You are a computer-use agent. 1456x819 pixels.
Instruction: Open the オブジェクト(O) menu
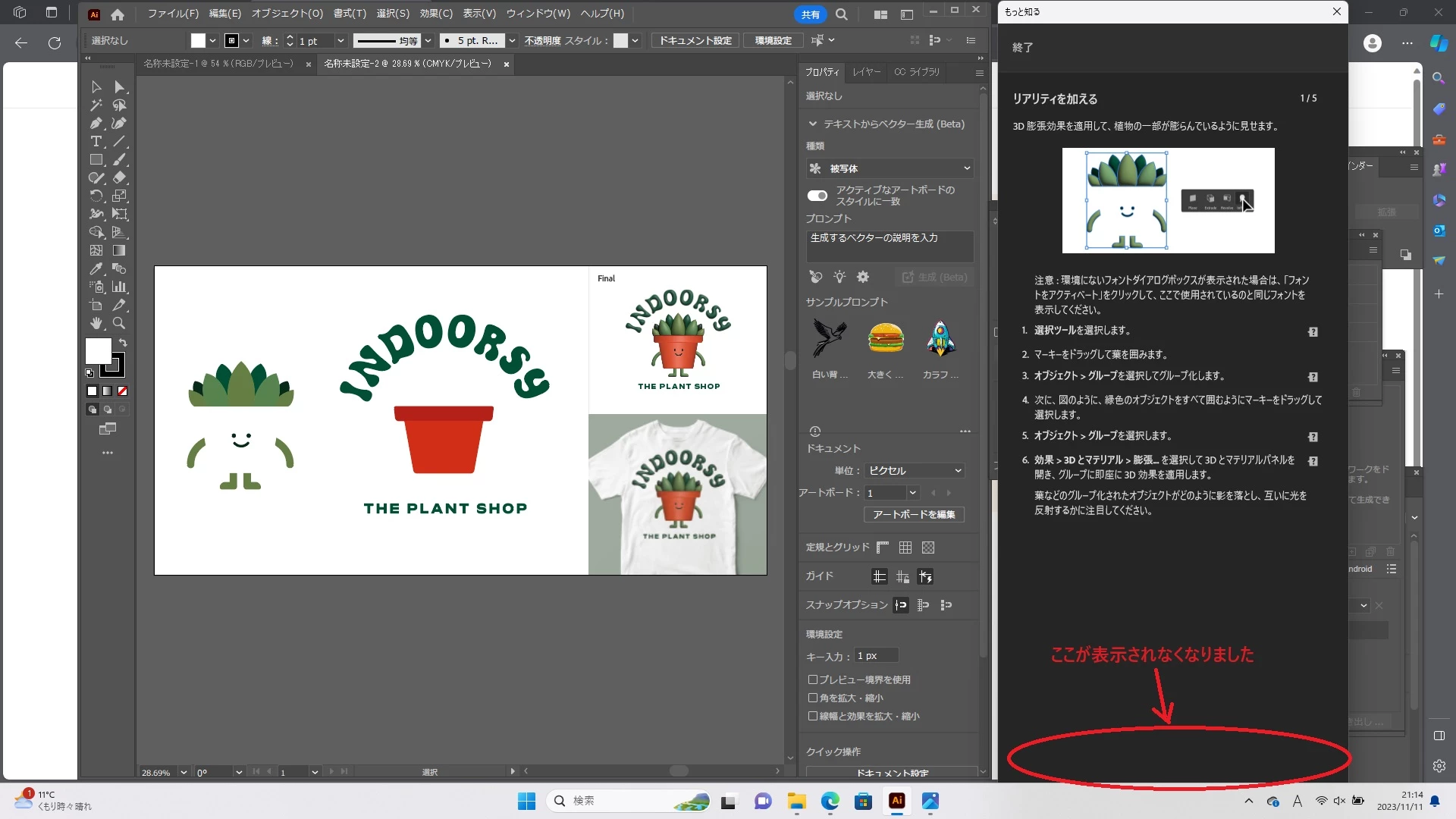(x=287, y=14)
